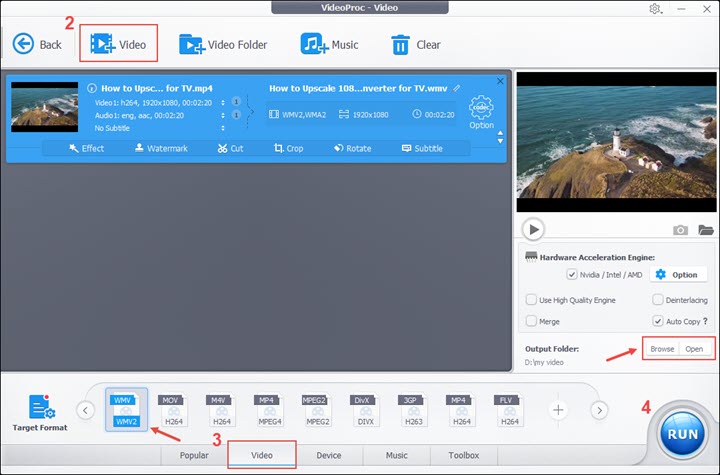This screenshot has width=720, height=475.
Task: Toggle Nvidia / Intel / AMD checkbox
Action: pos(572,275)
